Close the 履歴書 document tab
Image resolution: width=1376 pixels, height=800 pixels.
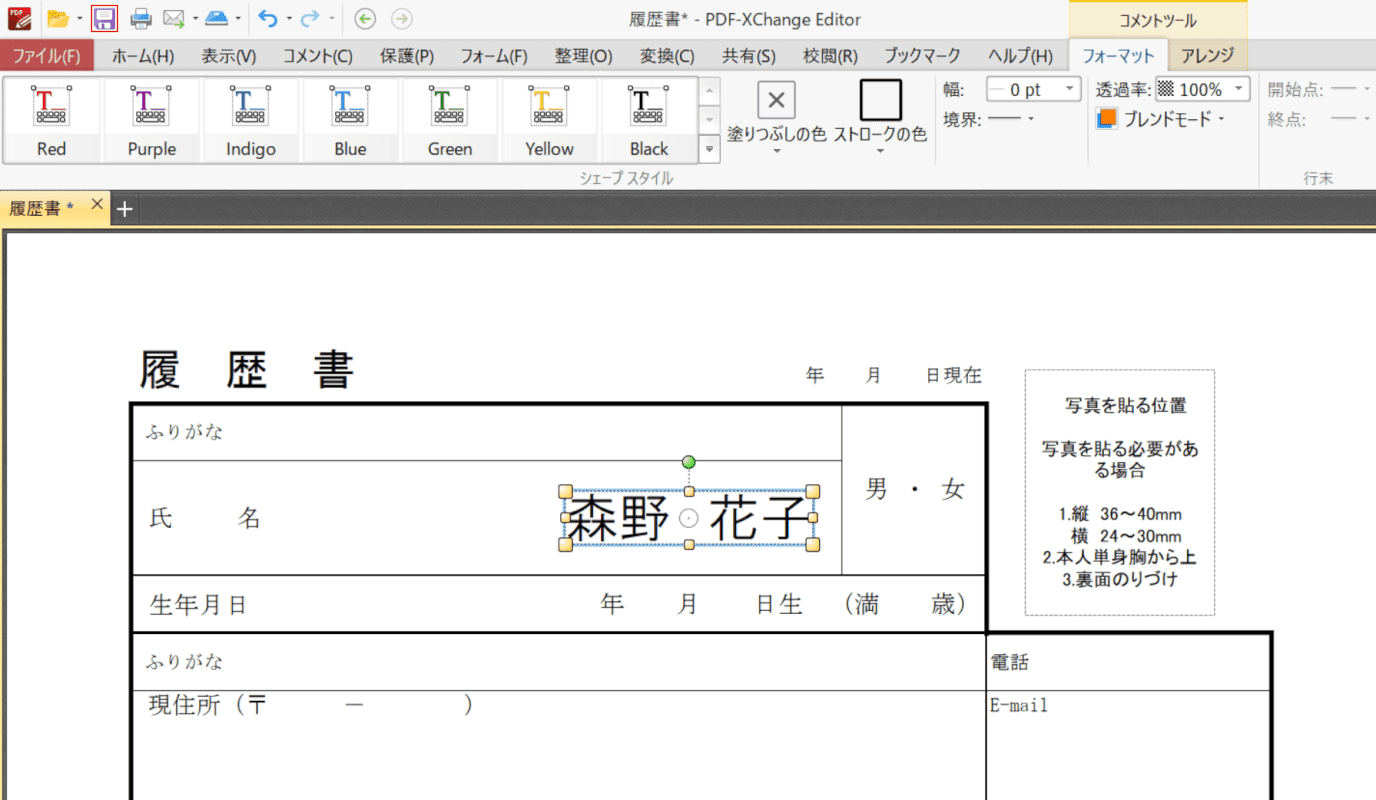pos(97,204)
